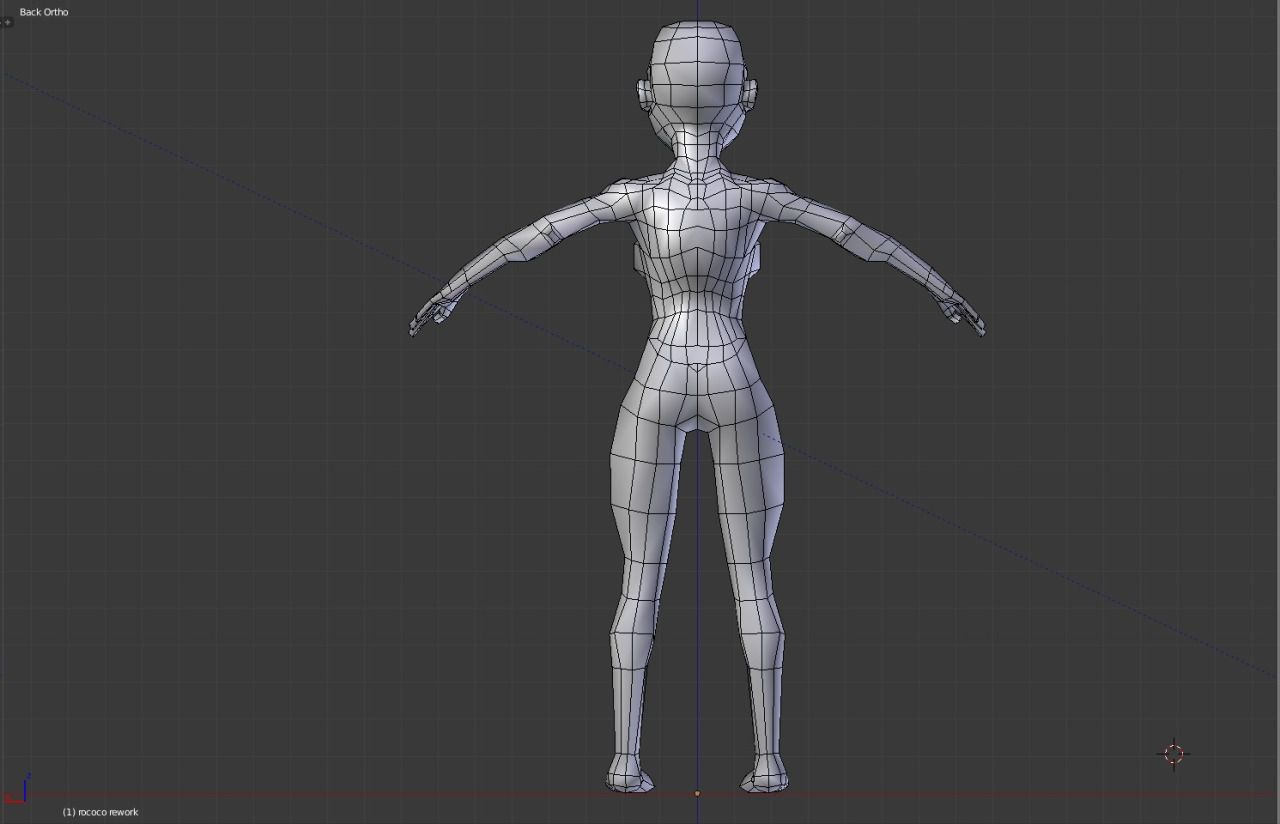This screenshot has width=1280, height=824.
Task: Click the '(1) rococo rework' object label
Action: click(100, 812)
